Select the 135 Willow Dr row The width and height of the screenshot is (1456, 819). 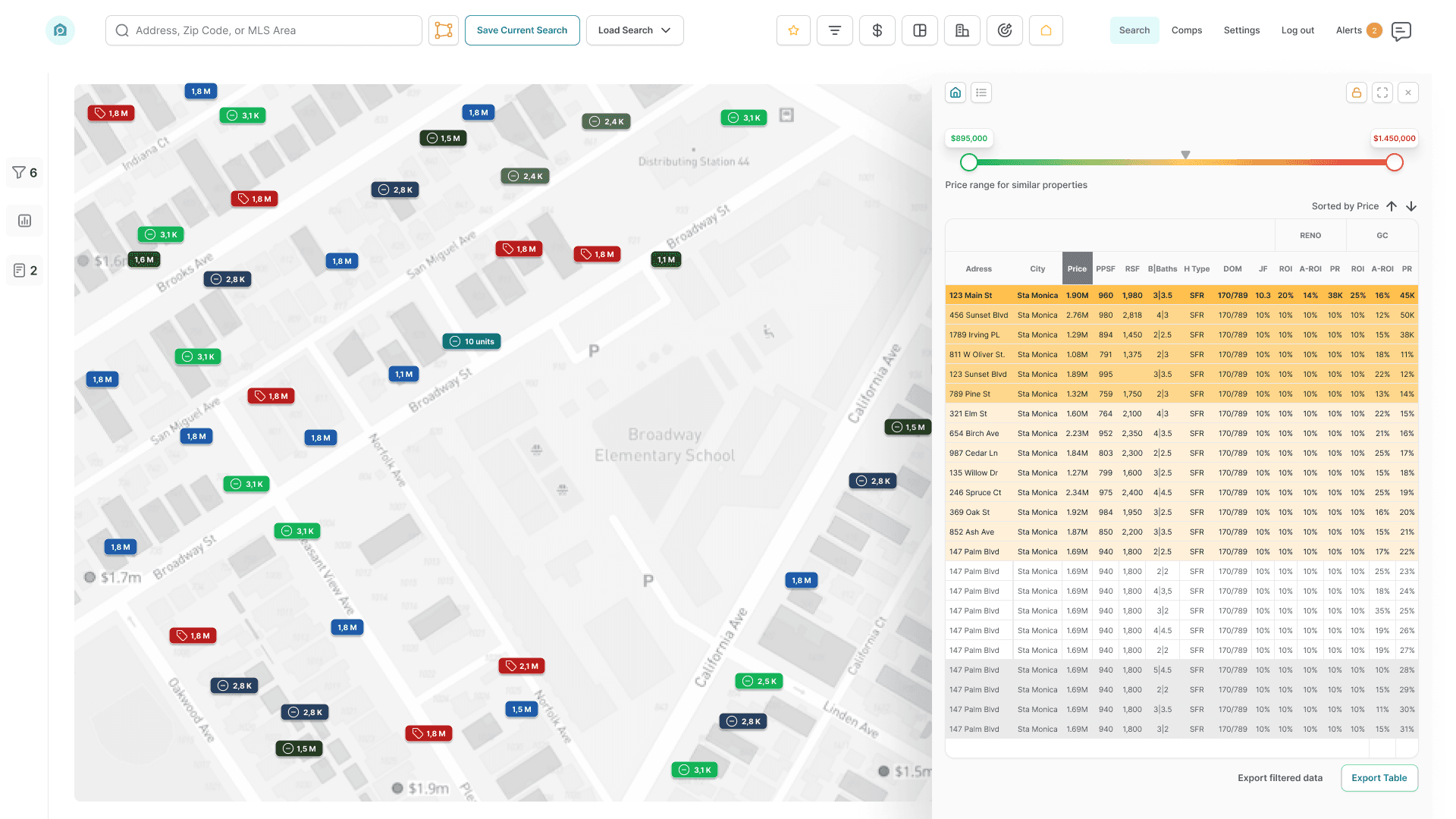tap(1181, 473)
